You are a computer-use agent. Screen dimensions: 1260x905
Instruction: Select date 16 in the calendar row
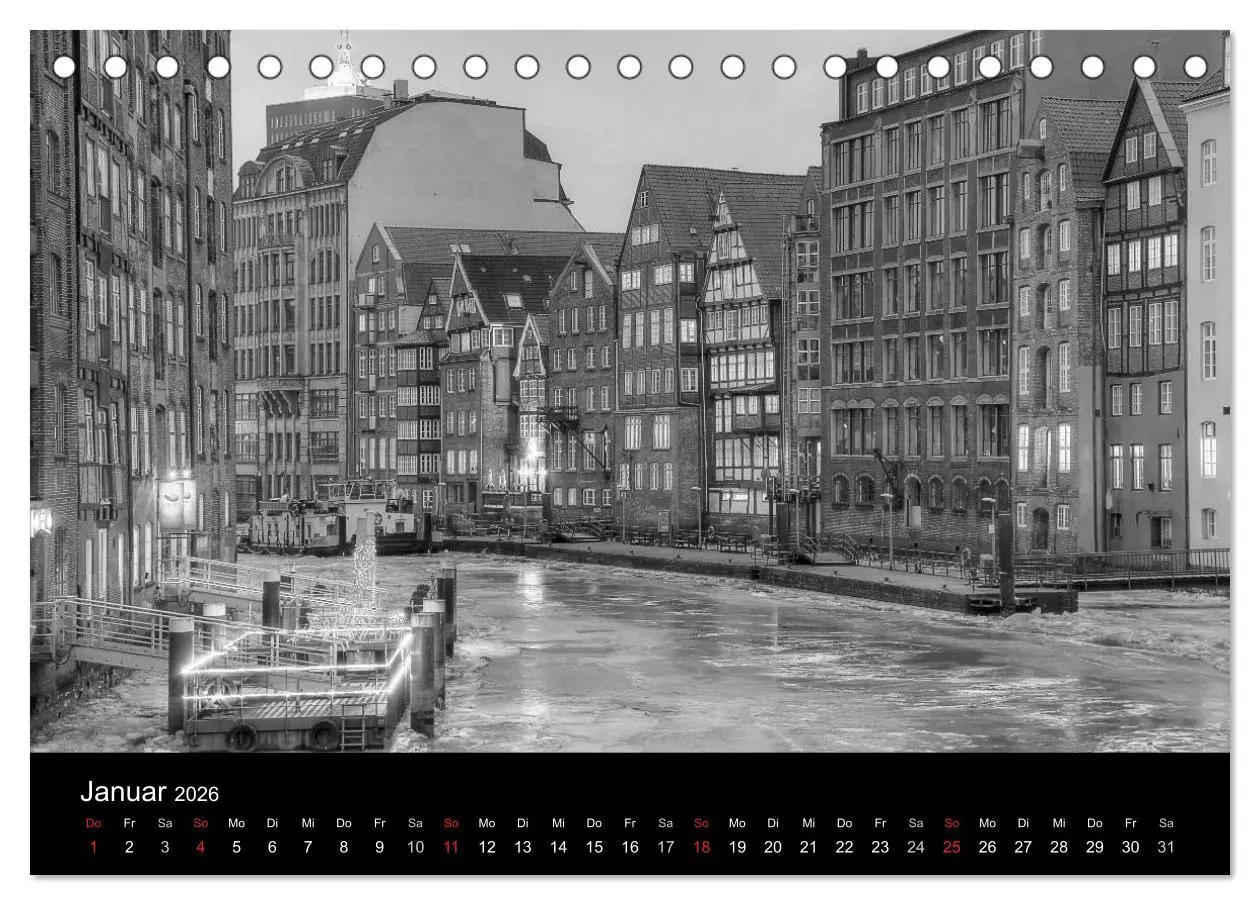click(630, 847)
